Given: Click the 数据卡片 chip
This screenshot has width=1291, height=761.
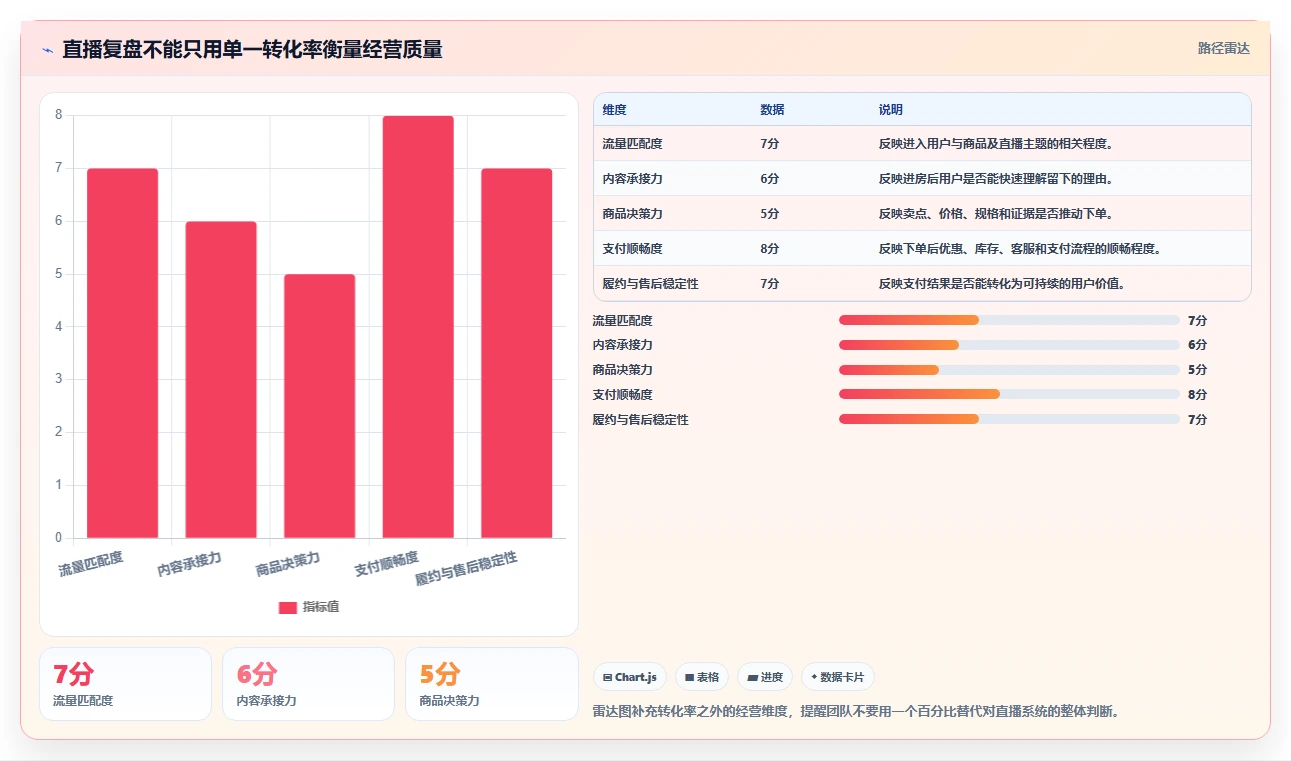Looking at the screenshot, I should pyautogui.click(x=838, y=677).
